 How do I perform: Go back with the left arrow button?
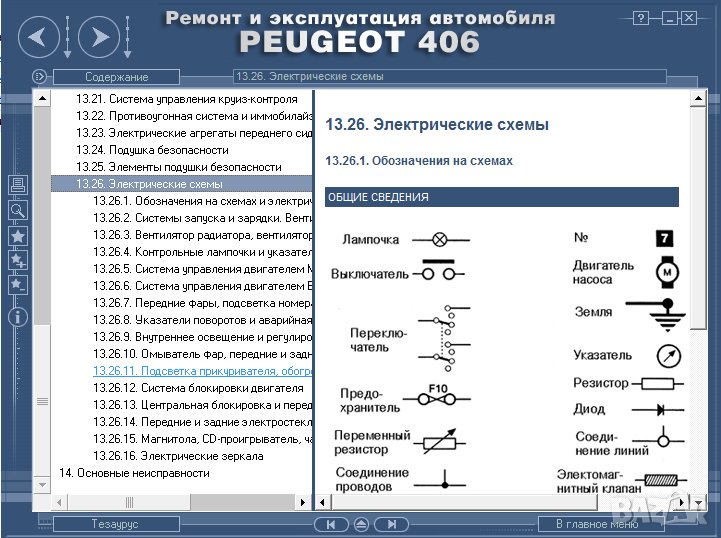click(37, 38)
